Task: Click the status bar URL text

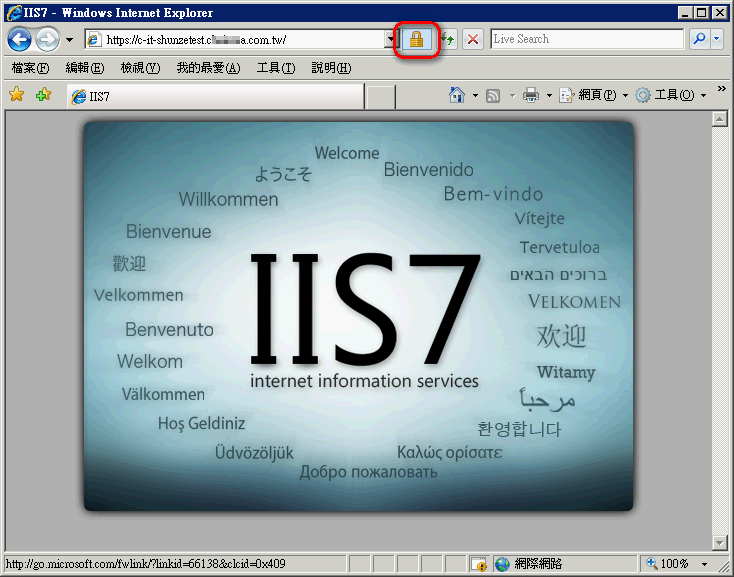Action: point(146,563)
